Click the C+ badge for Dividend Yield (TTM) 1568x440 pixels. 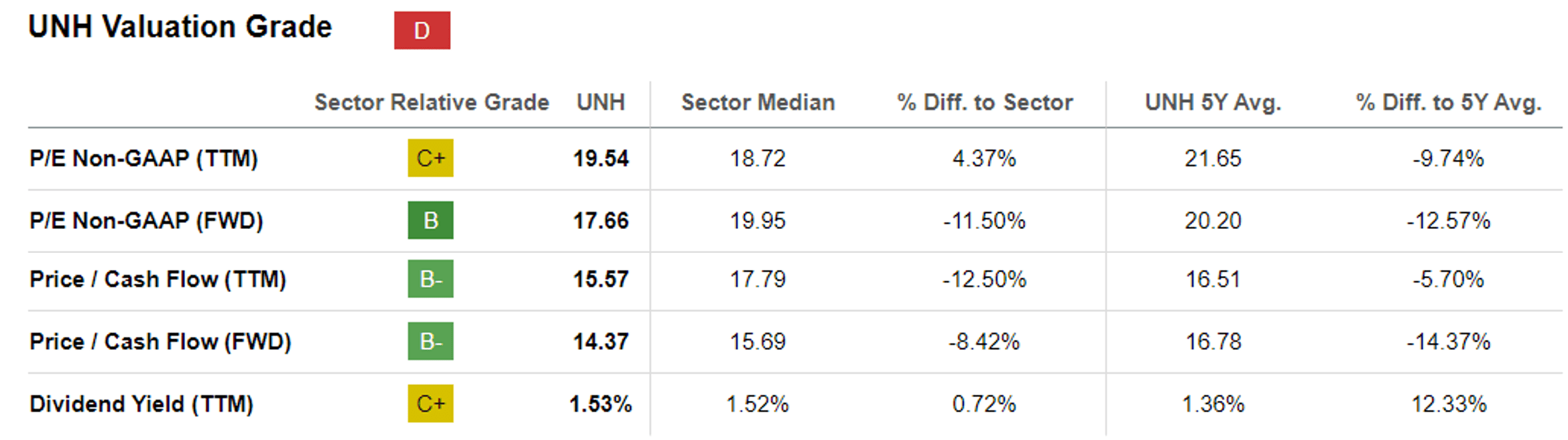(x=430, y=403)
